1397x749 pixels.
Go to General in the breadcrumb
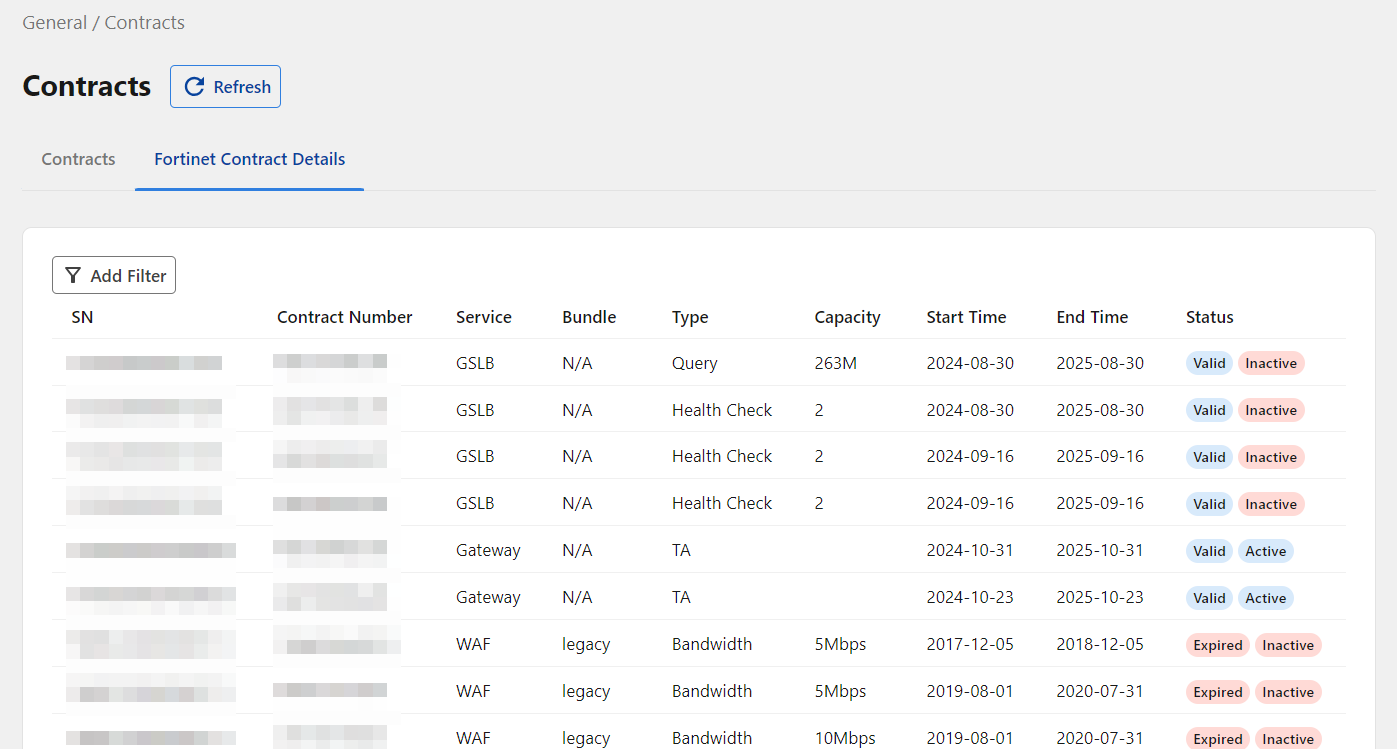pos(54,22)
